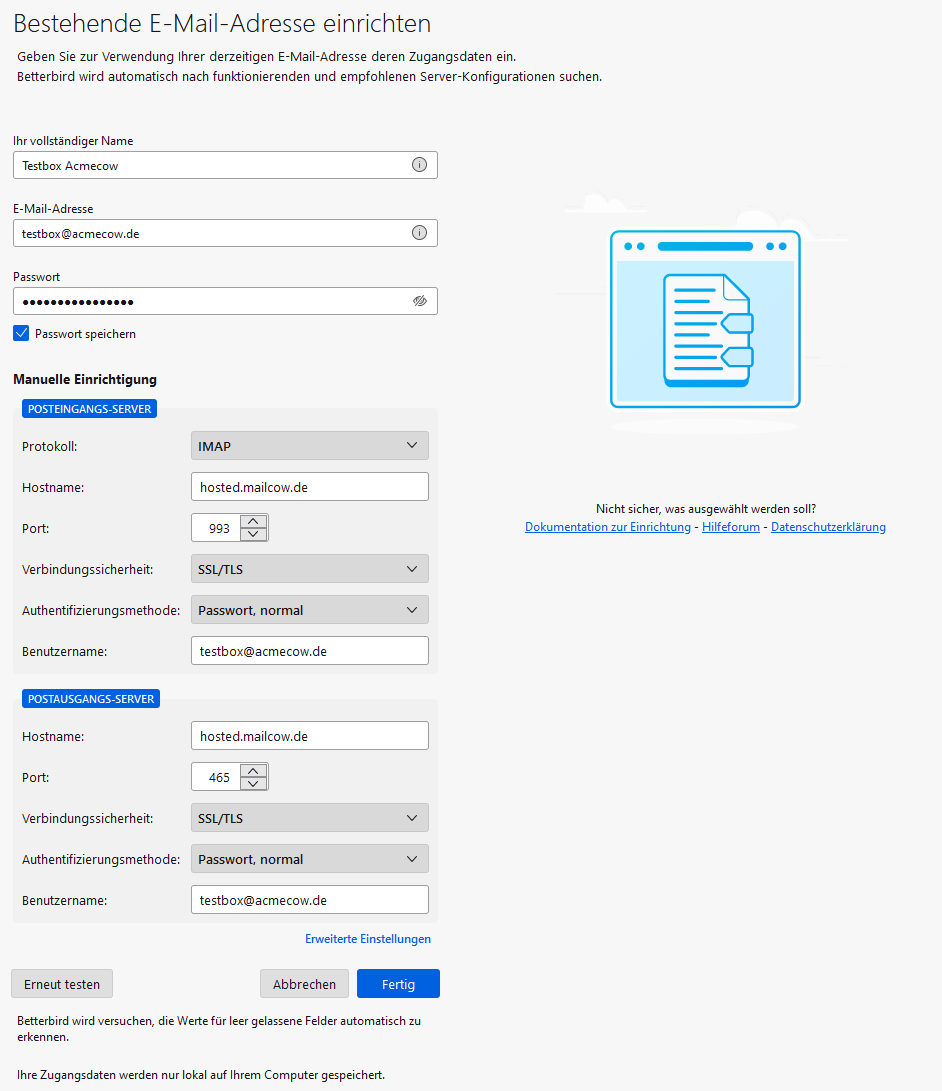Image resolution: width=942 pixels, height=1091 pixels.
Task: Reveal the password with the eye icon
Action: pyautogui.click(x=419, y=301)
